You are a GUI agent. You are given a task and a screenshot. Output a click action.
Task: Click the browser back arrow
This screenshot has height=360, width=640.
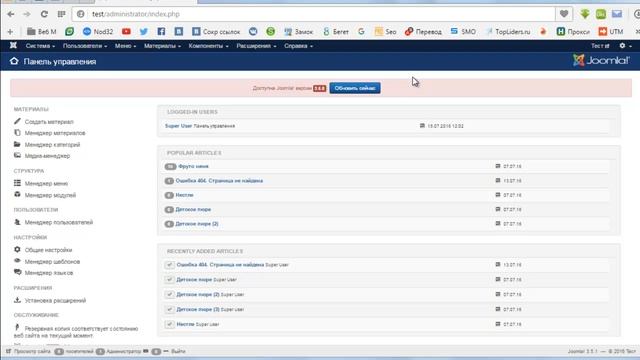click(x=11, y=14)
